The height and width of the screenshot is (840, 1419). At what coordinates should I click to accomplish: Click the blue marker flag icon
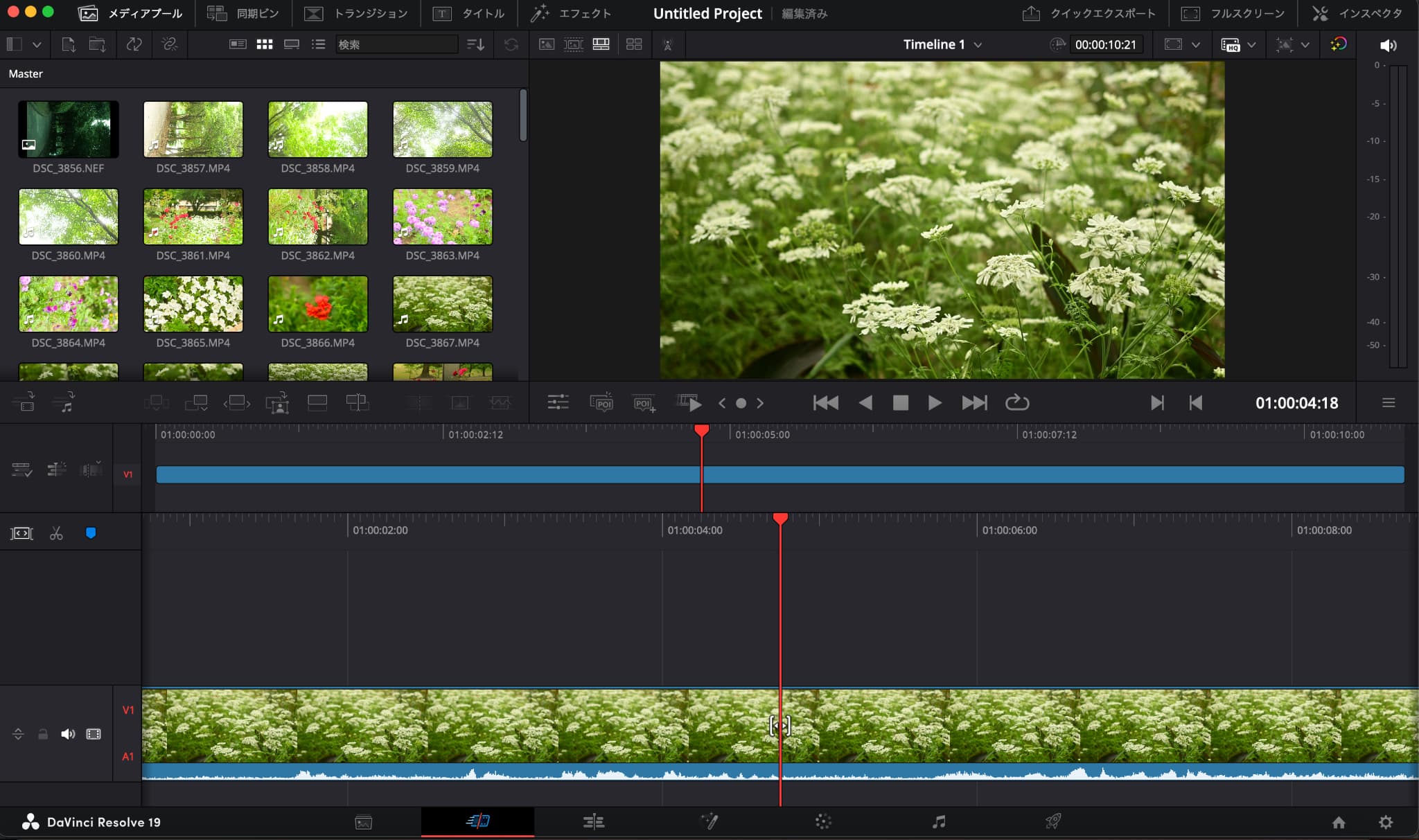click(91, 533)
